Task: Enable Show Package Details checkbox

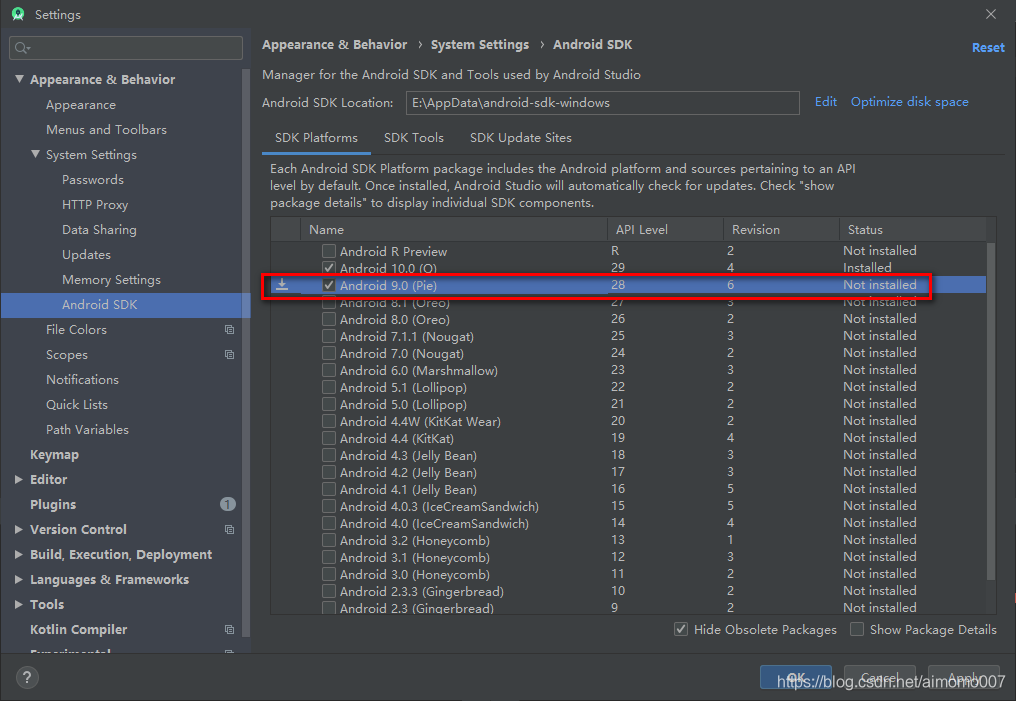Action: [857, 629]
